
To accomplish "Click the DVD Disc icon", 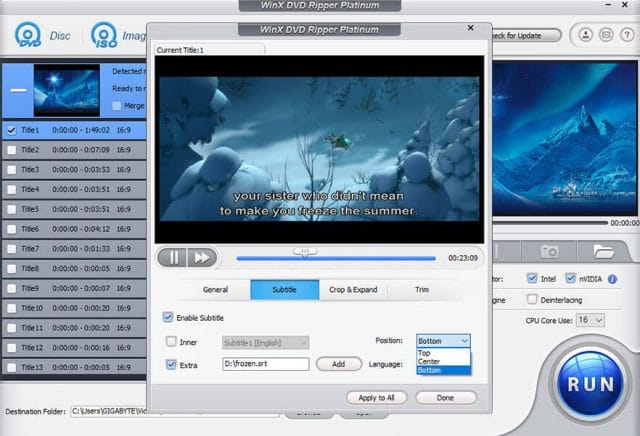I will (27, 36).
